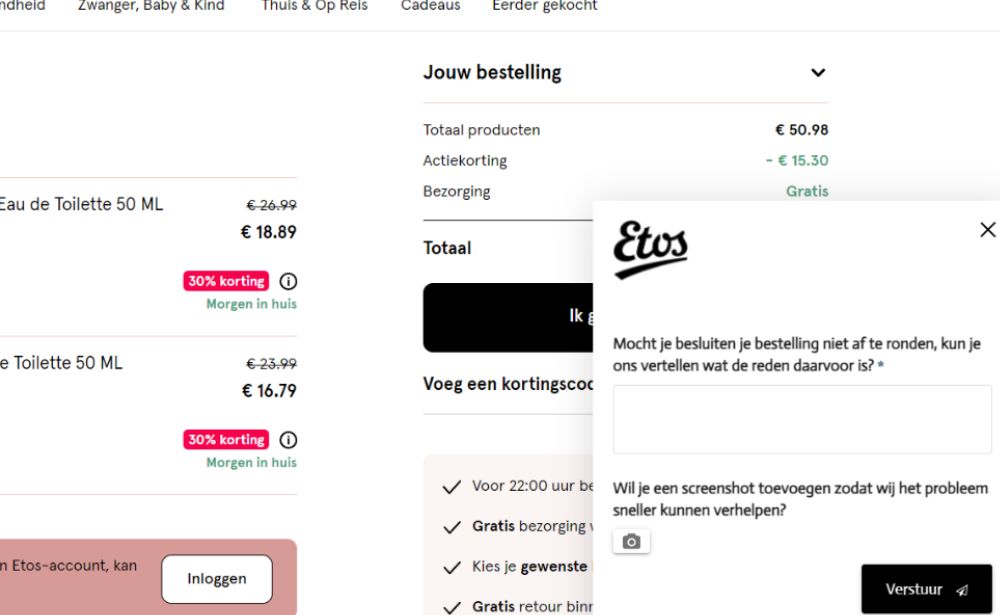Click the second Toilette 50 ML product name
The image size is (1000, 615).
pos(61,363)
